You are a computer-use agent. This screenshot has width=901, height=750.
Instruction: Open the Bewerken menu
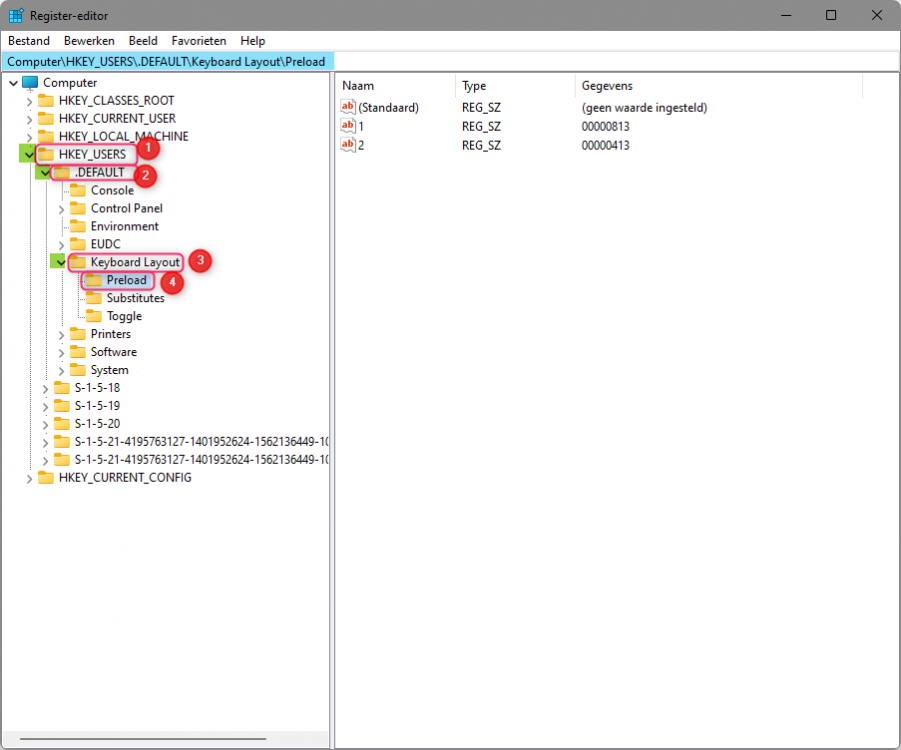coord(89,41)
